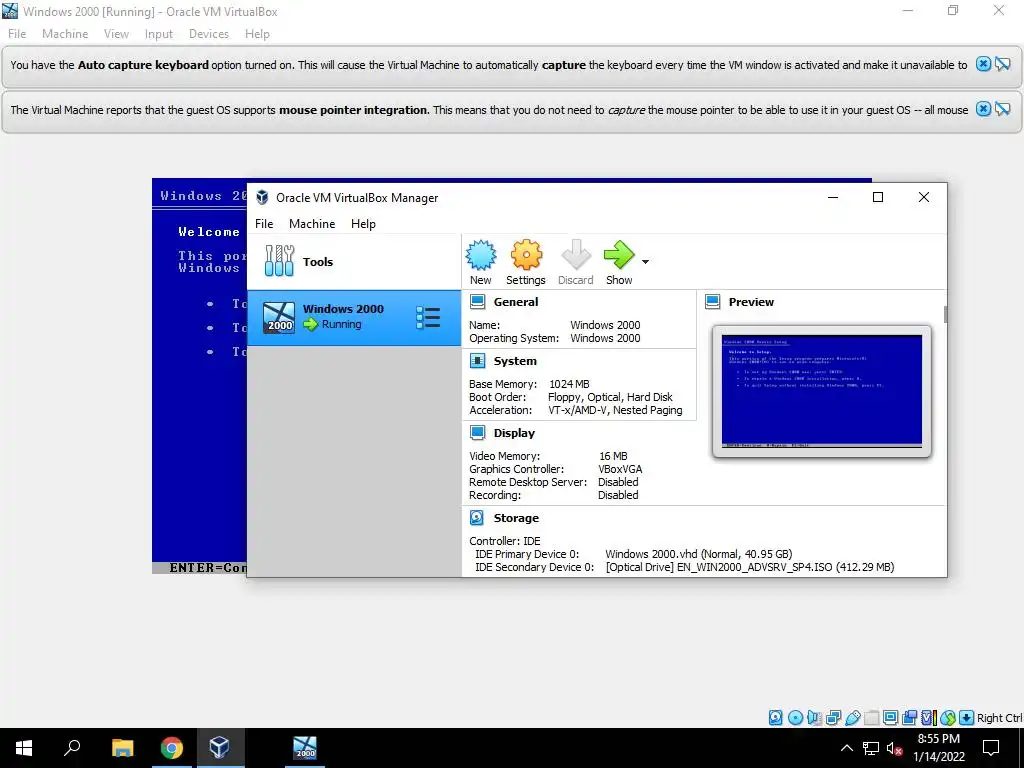The width and height of the screenshot is (1024, 768).
Task: Open File menu of the VM window
Action: tap(17, 34)
